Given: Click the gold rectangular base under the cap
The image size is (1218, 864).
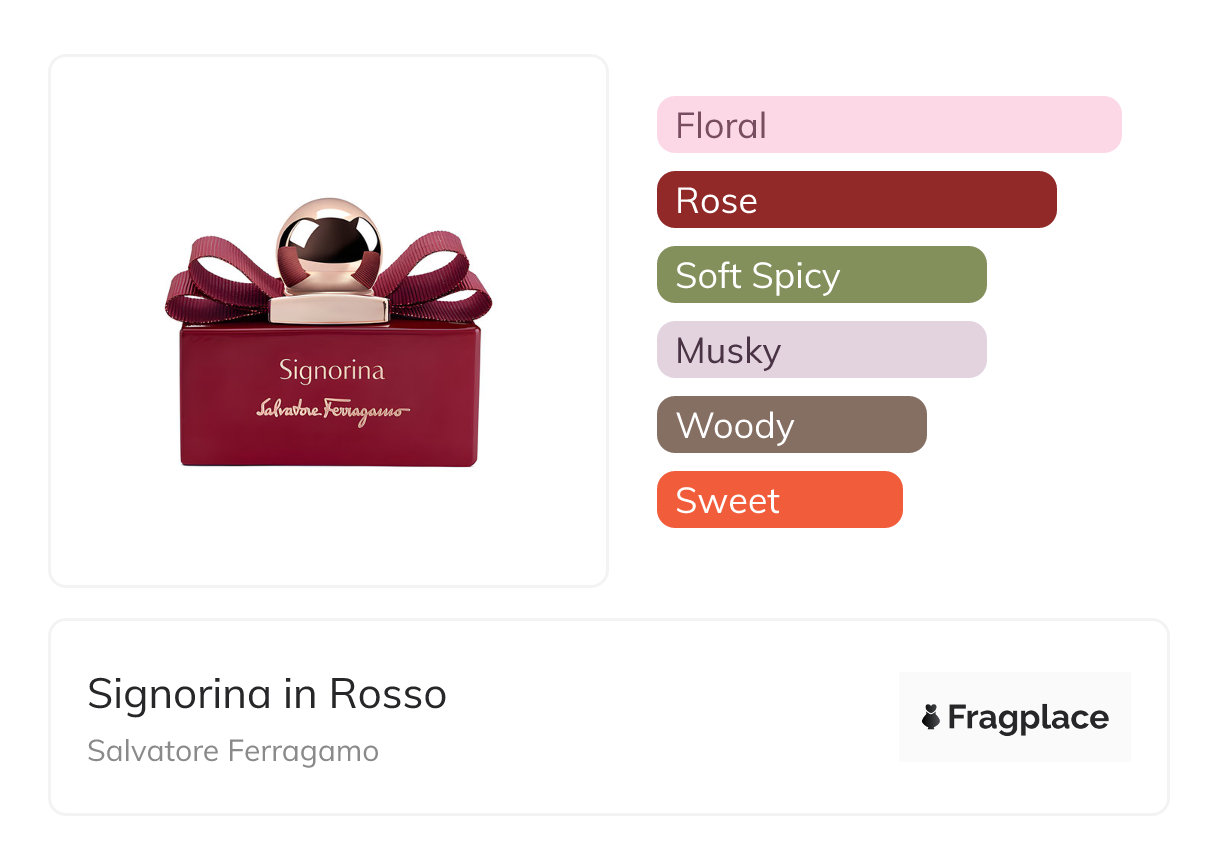Looking at the screenshot, I should point(329,309).
